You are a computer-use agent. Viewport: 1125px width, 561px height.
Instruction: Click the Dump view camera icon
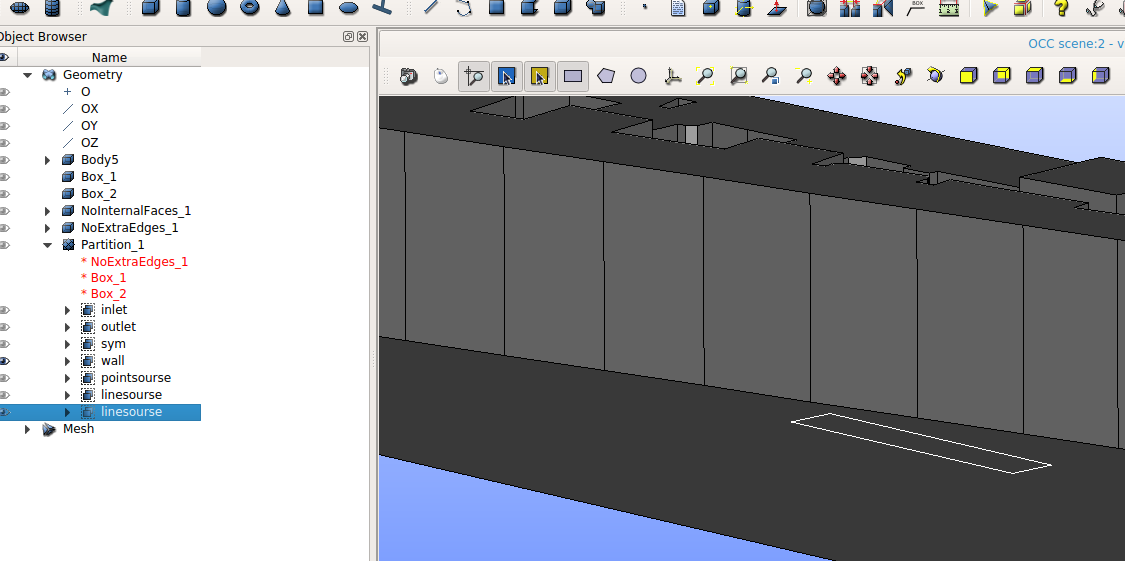click(x=408, y=76)
